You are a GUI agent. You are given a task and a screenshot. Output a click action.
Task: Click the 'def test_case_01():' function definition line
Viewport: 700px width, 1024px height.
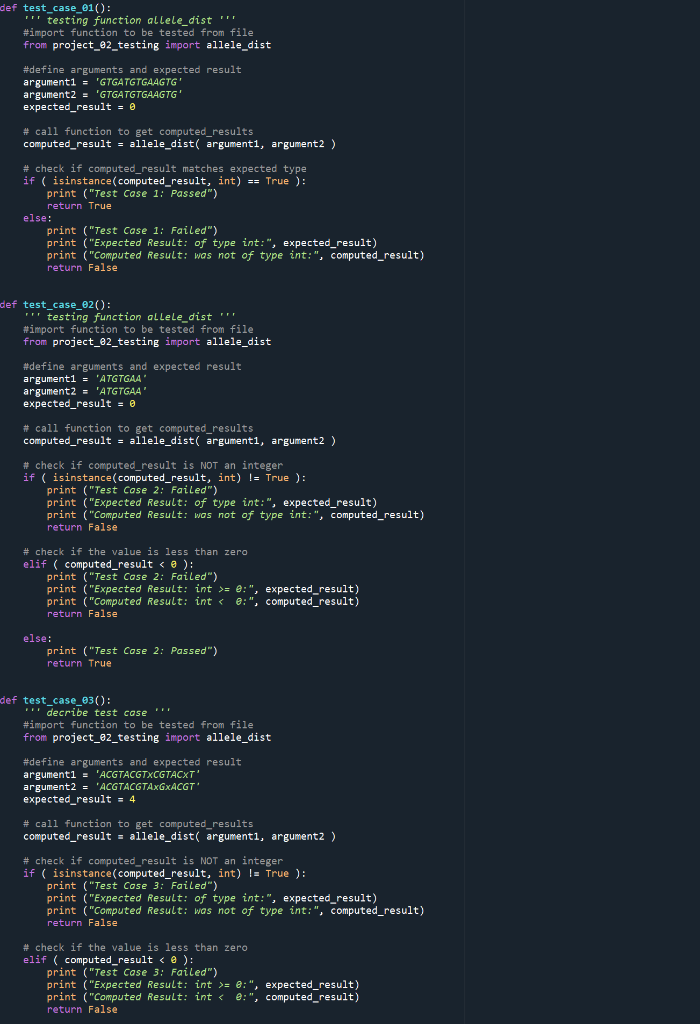56,8
